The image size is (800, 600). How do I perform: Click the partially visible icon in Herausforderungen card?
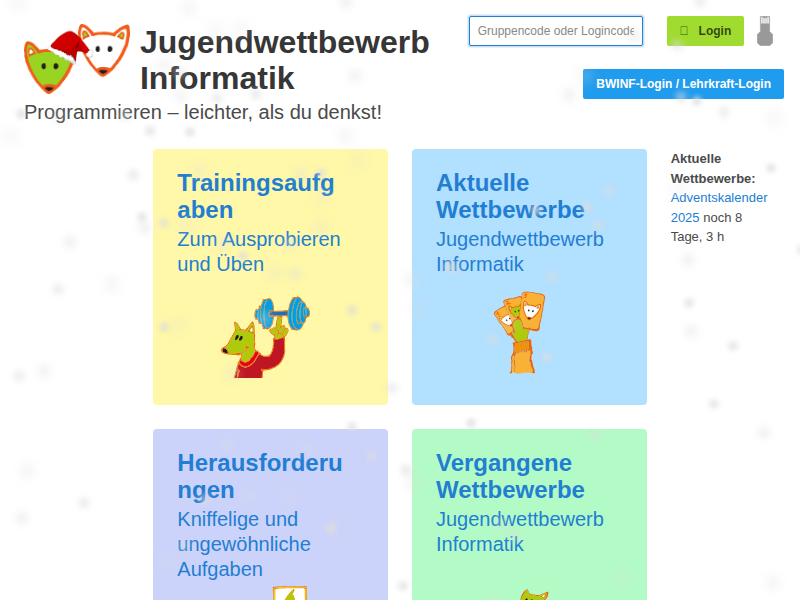[x=289, y=593]
